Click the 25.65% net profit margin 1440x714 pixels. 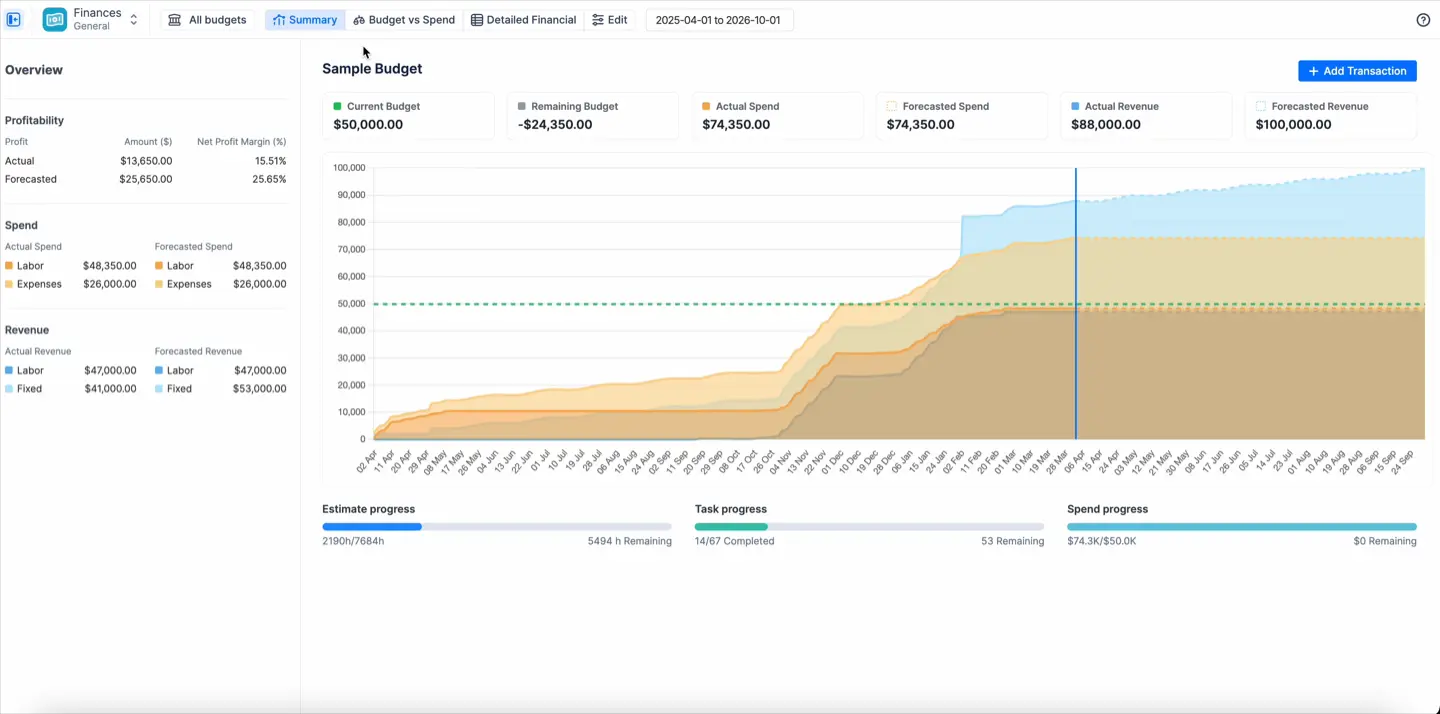point(270,179)
